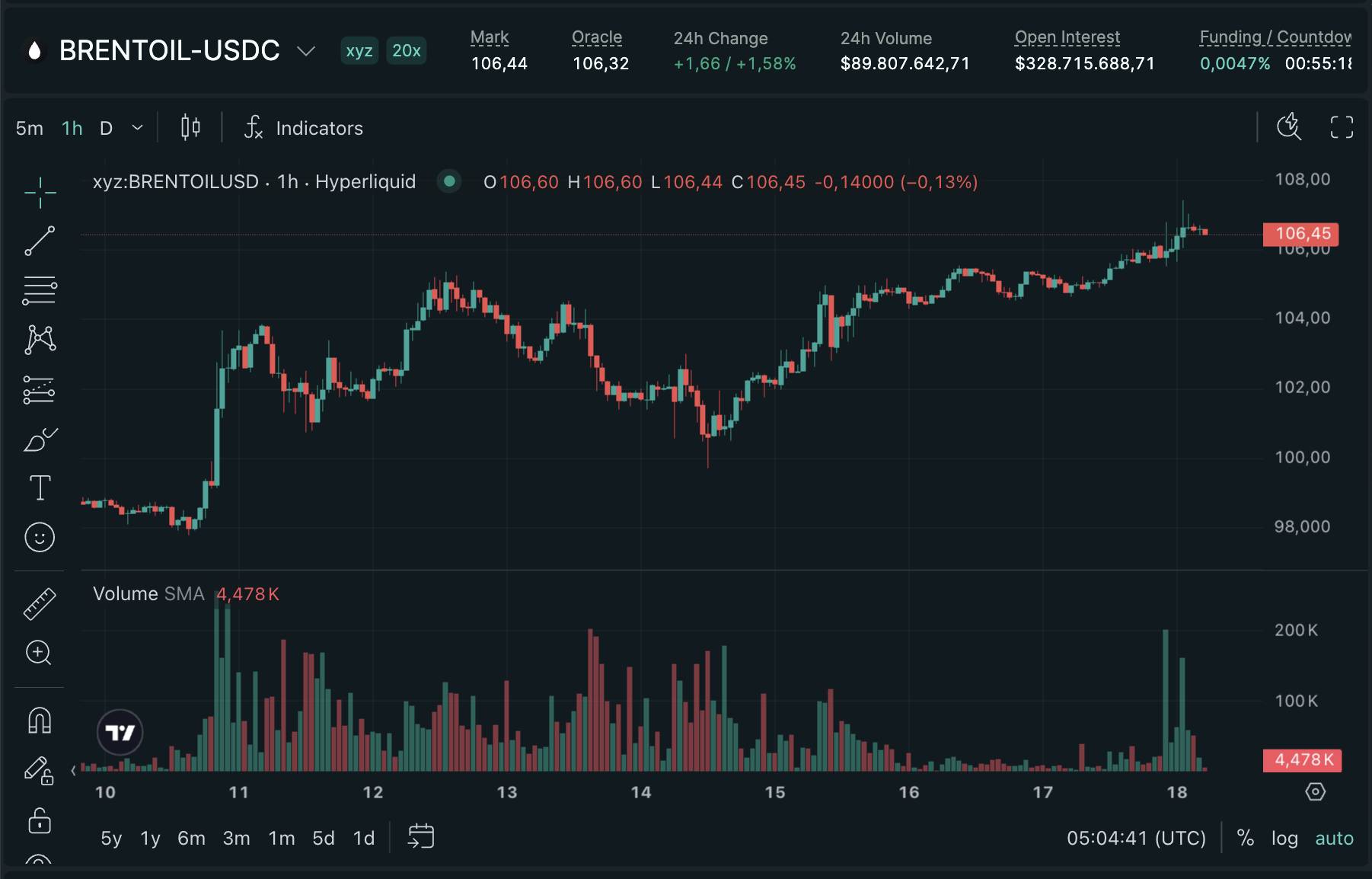Click the xyz tag badge
This screenshot has height=879, width=1372.
(359, 50)
